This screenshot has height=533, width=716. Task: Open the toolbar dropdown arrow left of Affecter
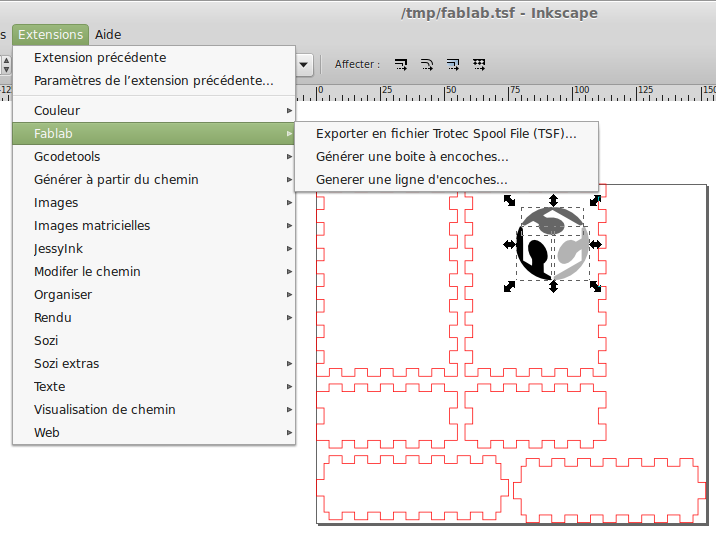304,65
